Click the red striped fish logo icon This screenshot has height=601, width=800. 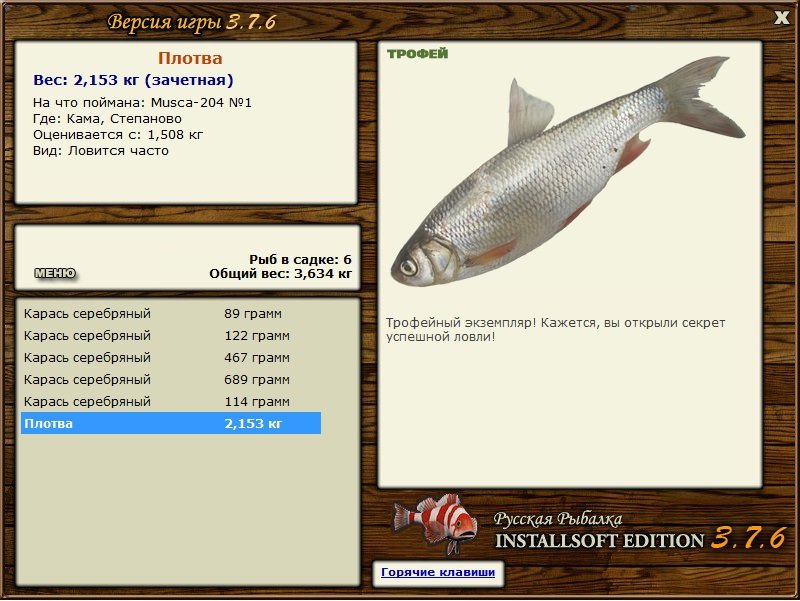(x=436, y=523)
